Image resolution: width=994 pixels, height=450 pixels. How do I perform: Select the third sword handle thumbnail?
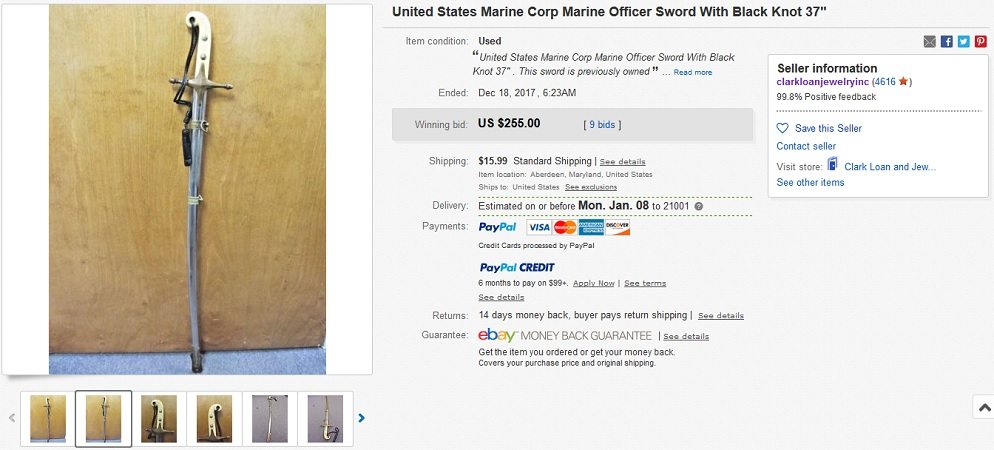click(x=159, y=418)
